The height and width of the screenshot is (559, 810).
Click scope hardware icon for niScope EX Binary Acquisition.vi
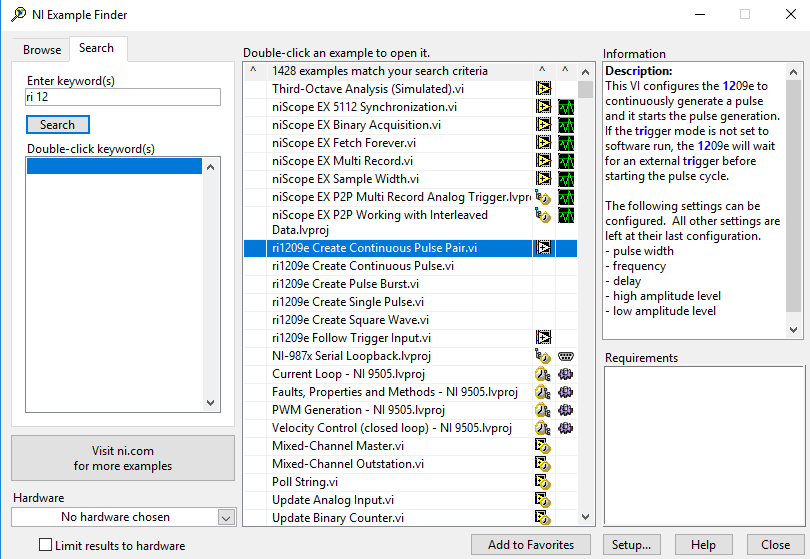566,125
